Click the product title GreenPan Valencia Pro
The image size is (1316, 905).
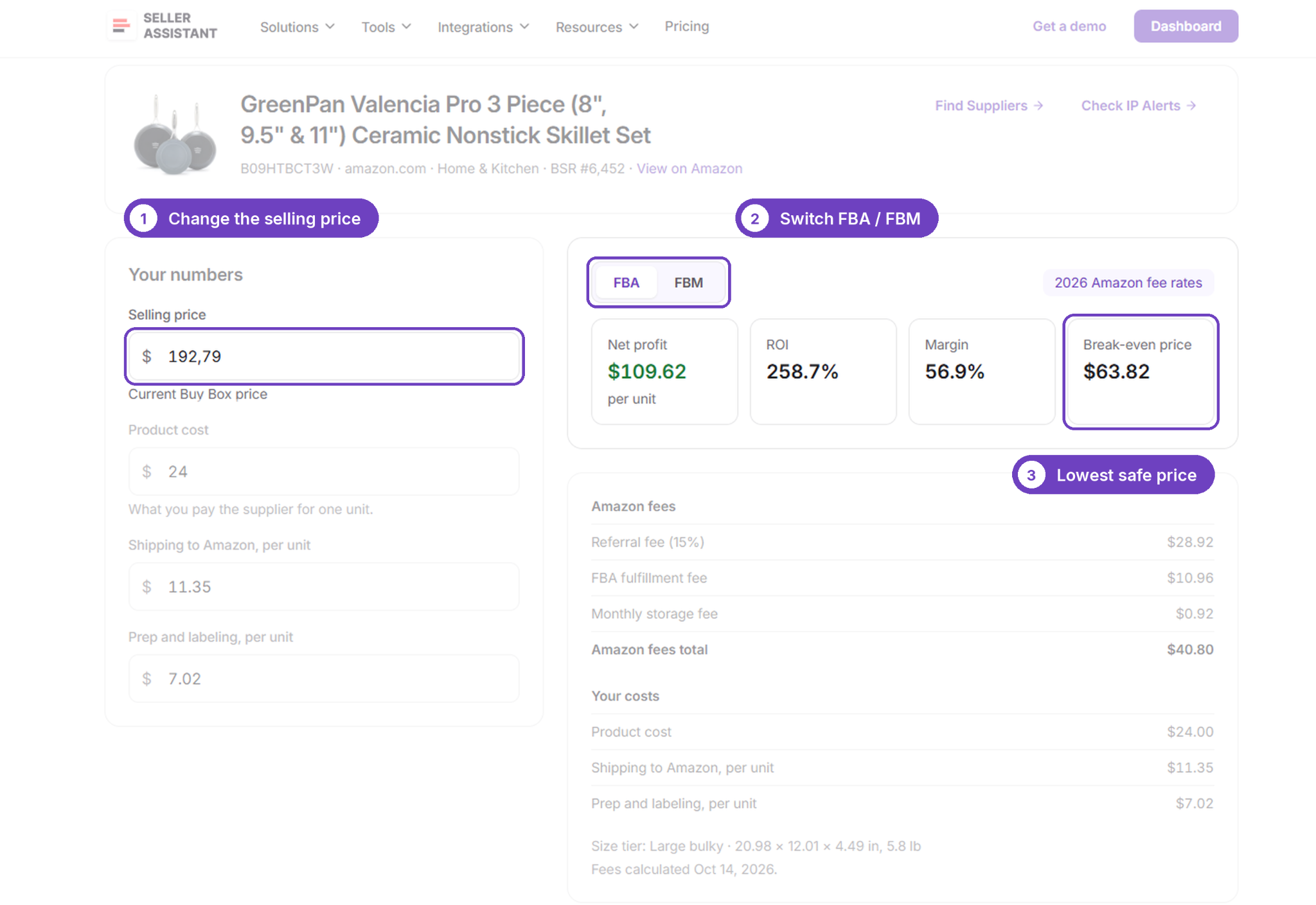click(445, 120)
